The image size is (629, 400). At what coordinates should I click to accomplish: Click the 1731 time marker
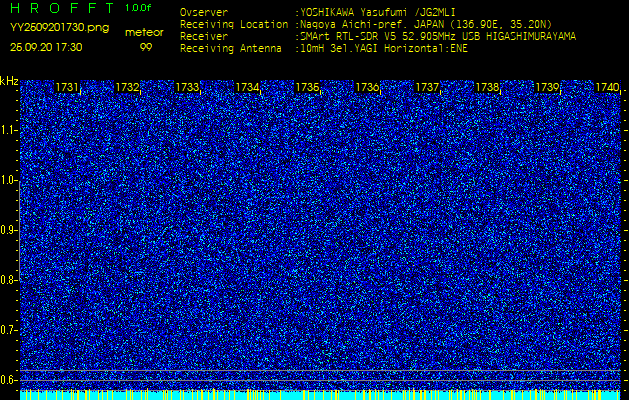point(67,87)
